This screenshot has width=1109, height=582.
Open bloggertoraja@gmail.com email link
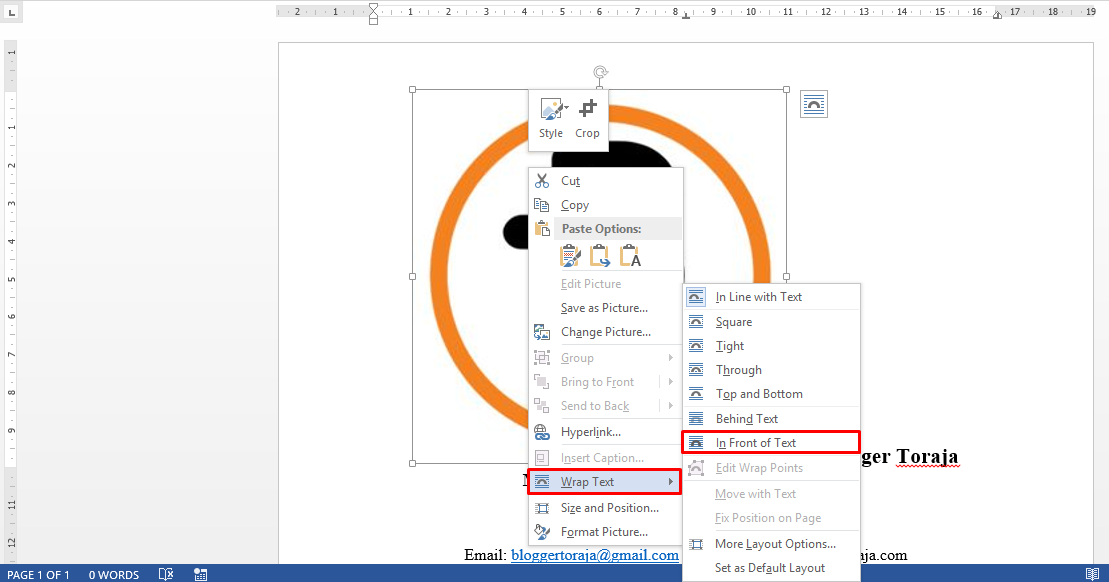click(x=595, y=555)
